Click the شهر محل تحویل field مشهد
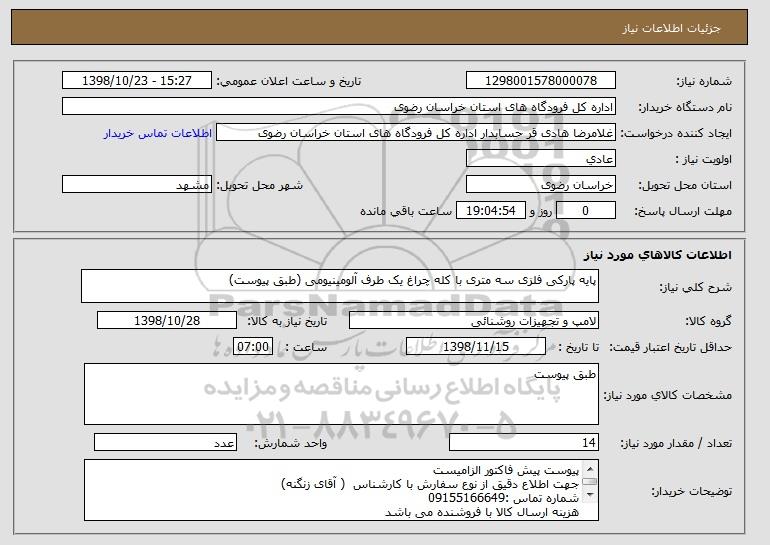The width and height of the screenshot is (770, 545). click(x=137, y=185)
